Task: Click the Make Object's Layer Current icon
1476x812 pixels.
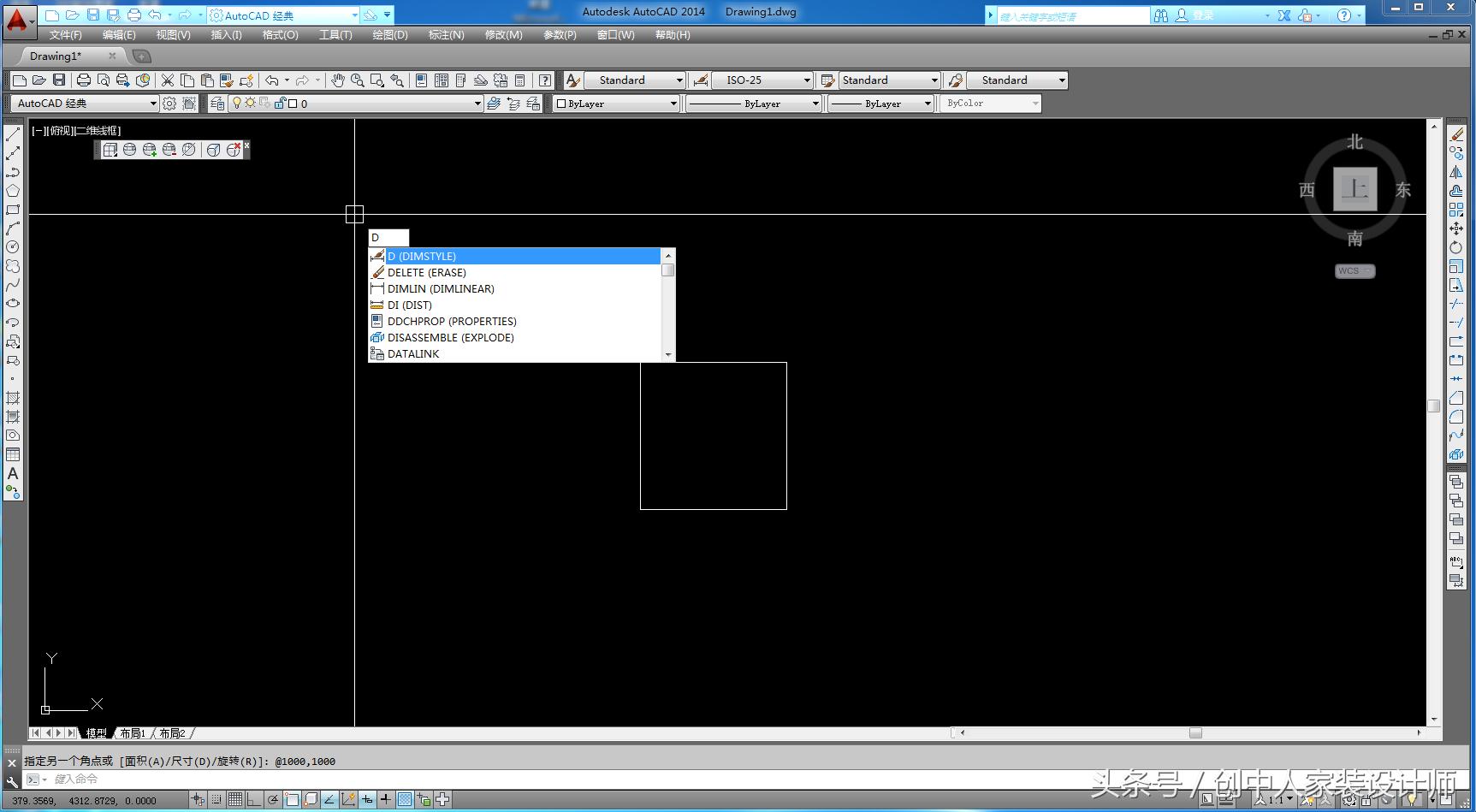Action: click(494, 104)
